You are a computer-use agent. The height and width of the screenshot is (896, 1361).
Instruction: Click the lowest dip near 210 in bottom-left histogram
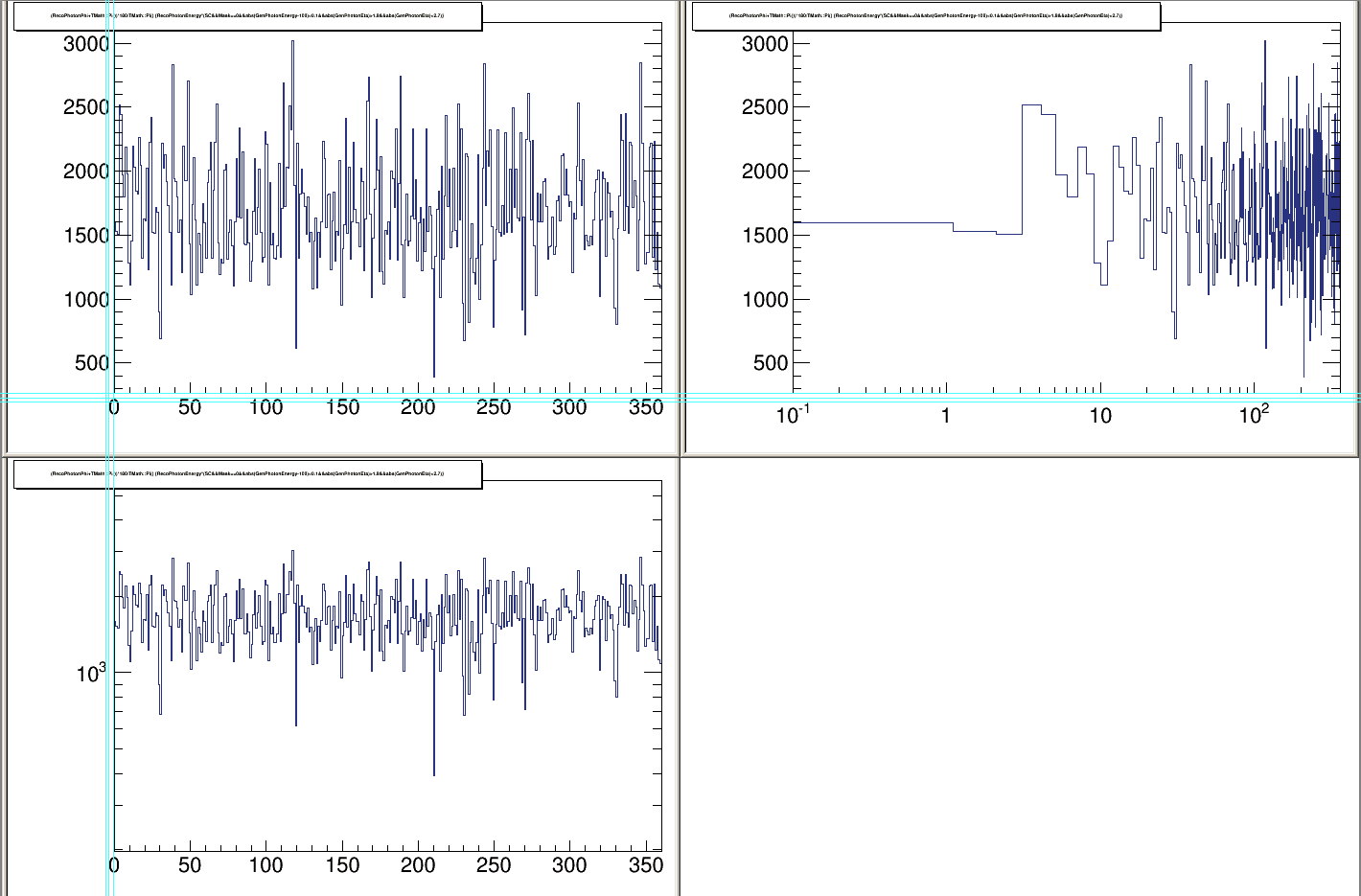(434, 772)
